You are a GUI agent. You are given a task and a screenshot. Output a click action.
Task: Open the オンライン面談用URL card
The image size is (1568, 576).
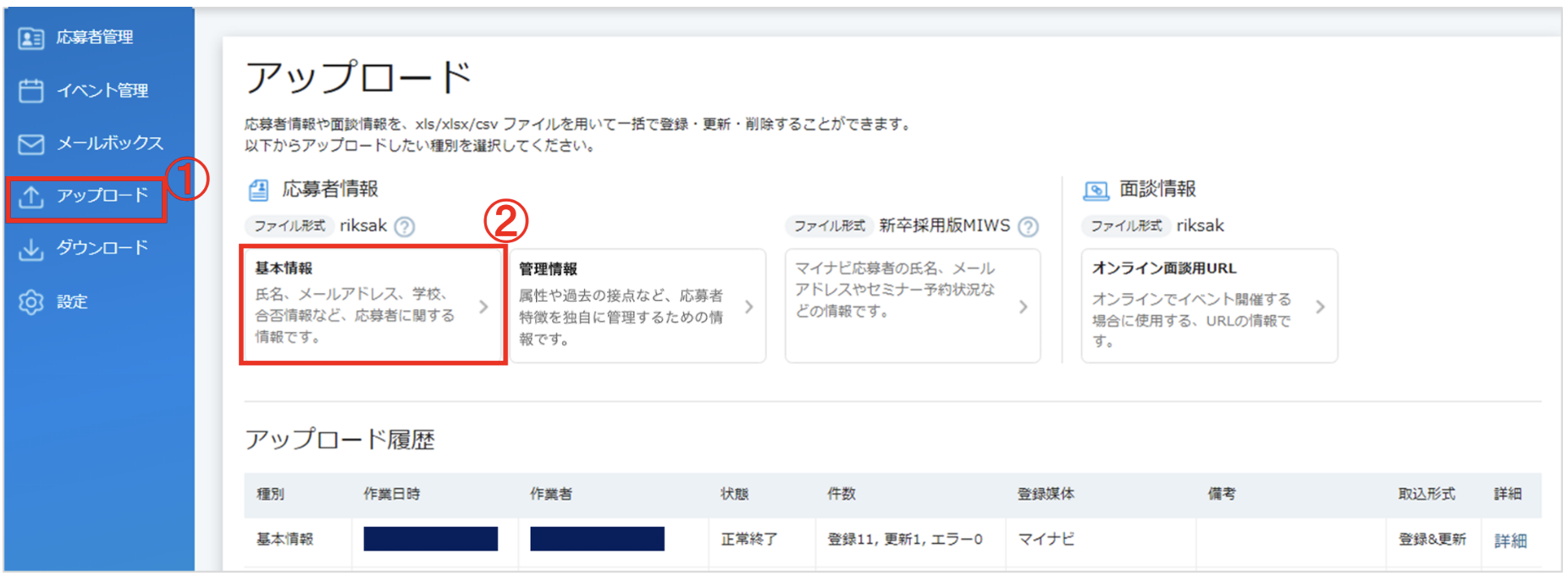click(x=1209, y=306)
